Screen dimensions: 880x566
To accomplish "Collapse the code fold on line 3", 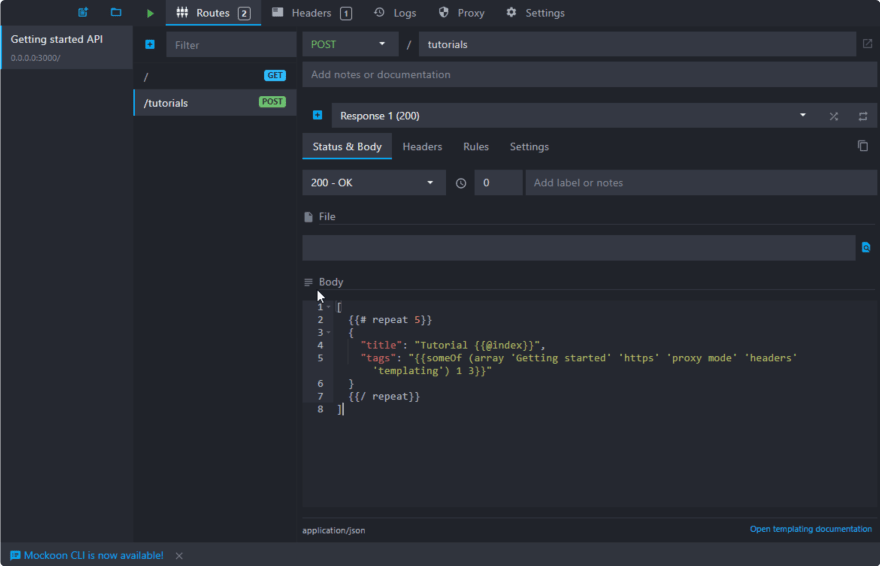I will [328, 332].
